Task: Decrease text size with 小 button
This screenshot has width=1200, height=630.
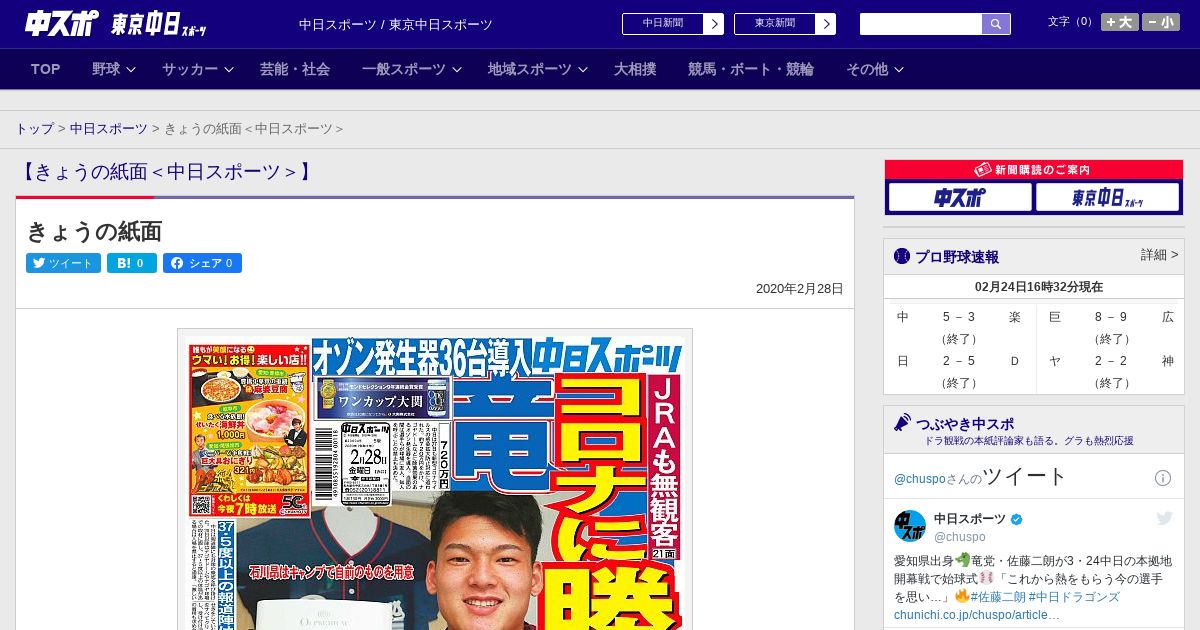Action: pos(1161,22)
